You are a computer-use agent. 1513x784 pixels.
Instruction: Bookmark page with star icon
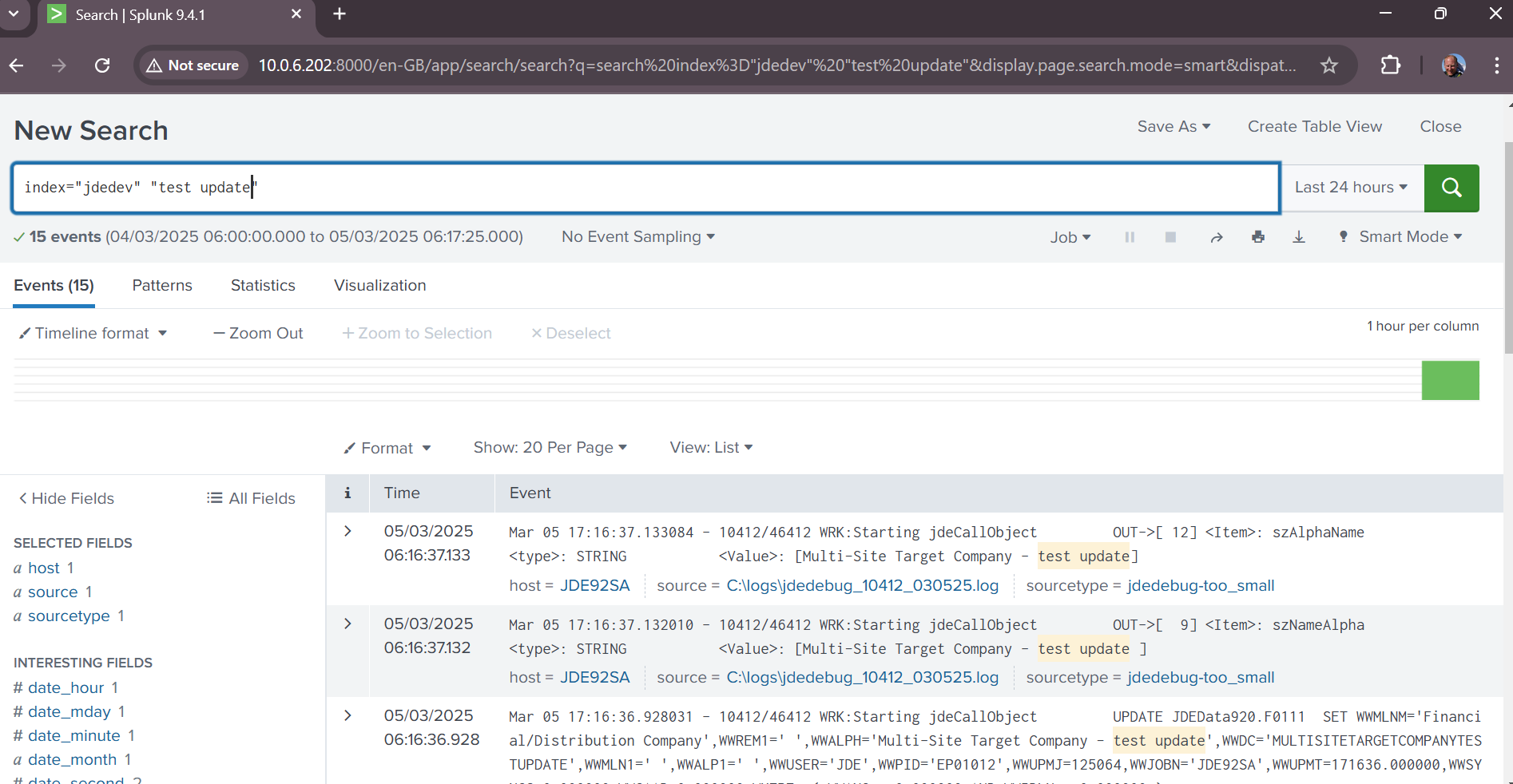(x=1328, y=65)
